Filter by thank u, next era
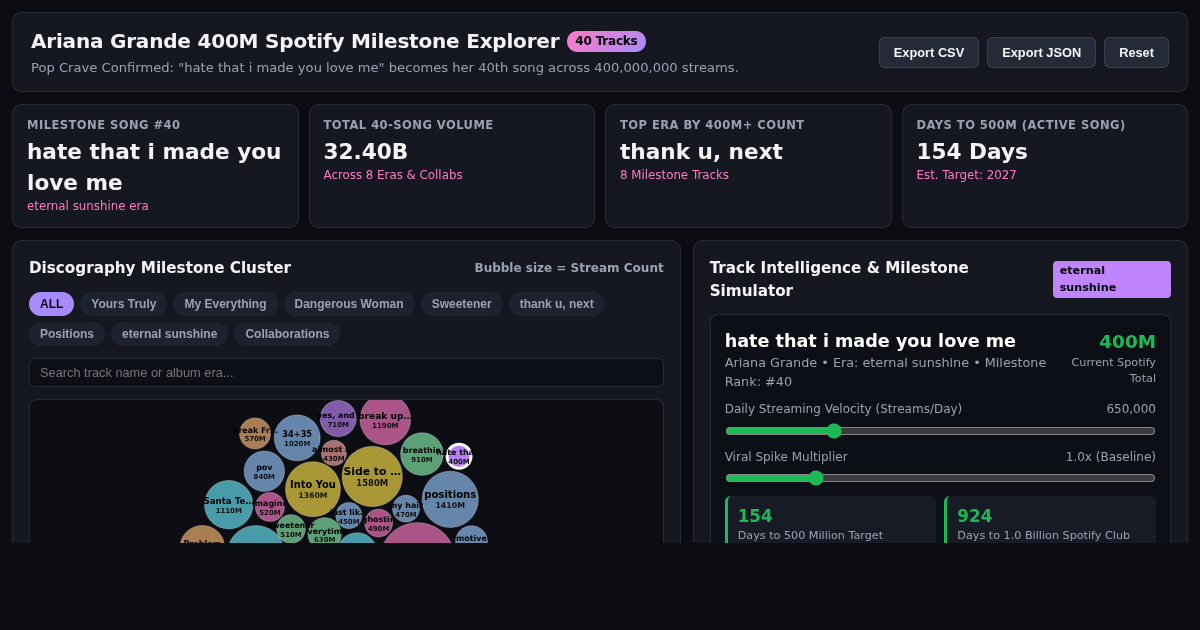Screen dimensions: 1200x630 556,304
